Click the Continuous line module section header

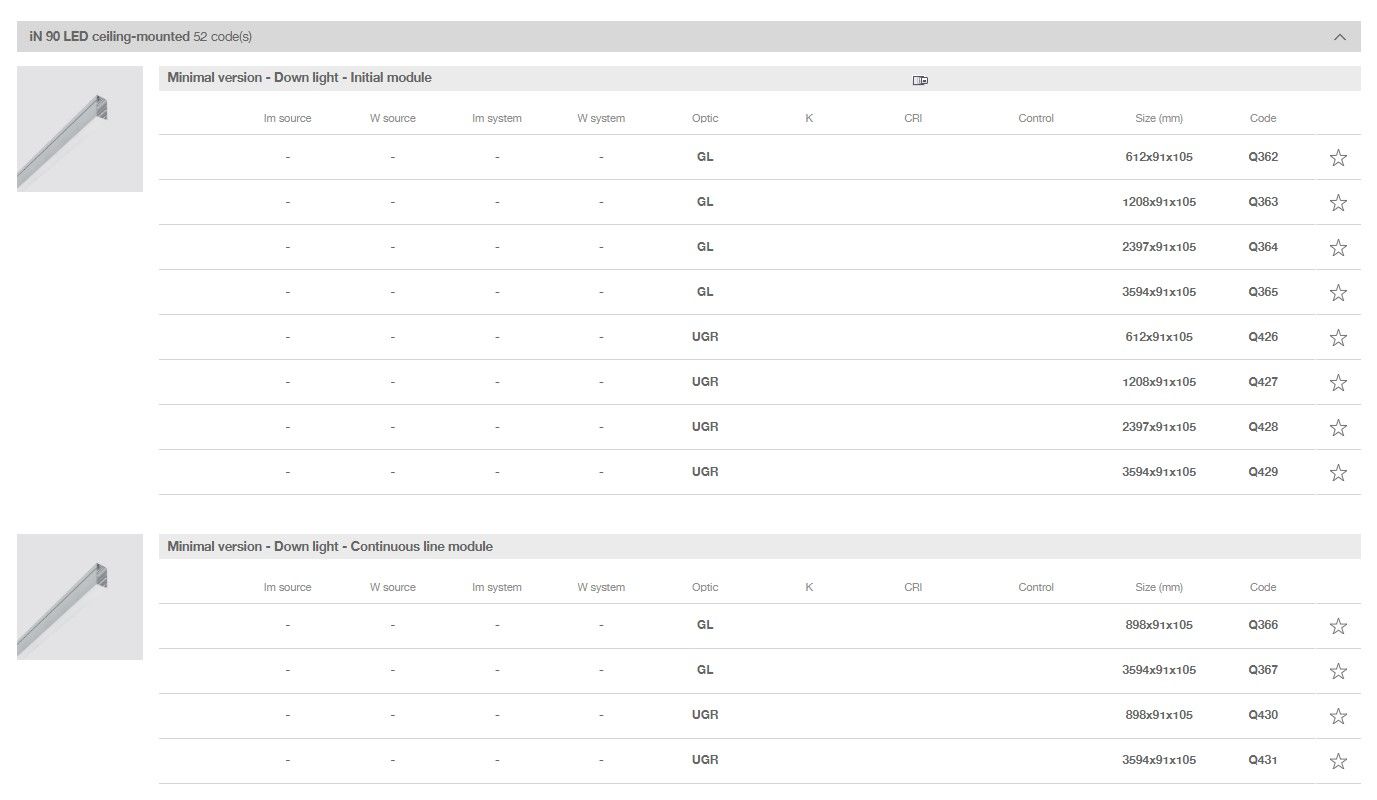tap(330, 547)
